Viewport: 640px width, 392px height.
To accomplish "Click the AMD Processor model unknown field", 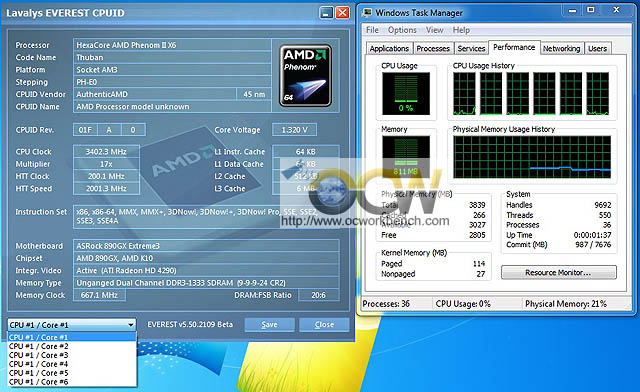I will point(172,107).
